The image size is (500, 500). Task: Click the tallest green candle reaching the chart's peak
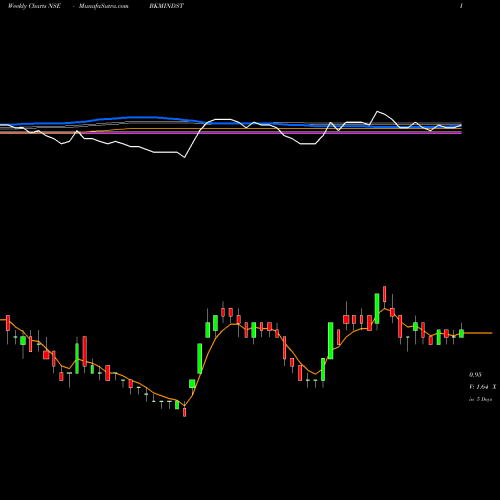pyautogui.click(x=377, y=308)
